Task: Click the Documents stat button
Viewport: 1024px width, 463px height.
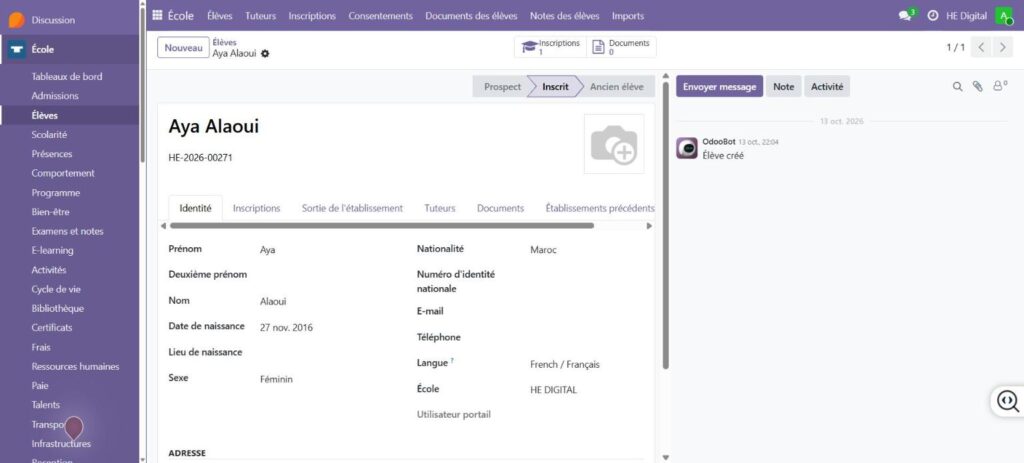Action: pyautogui.click(x=621, y=47)
